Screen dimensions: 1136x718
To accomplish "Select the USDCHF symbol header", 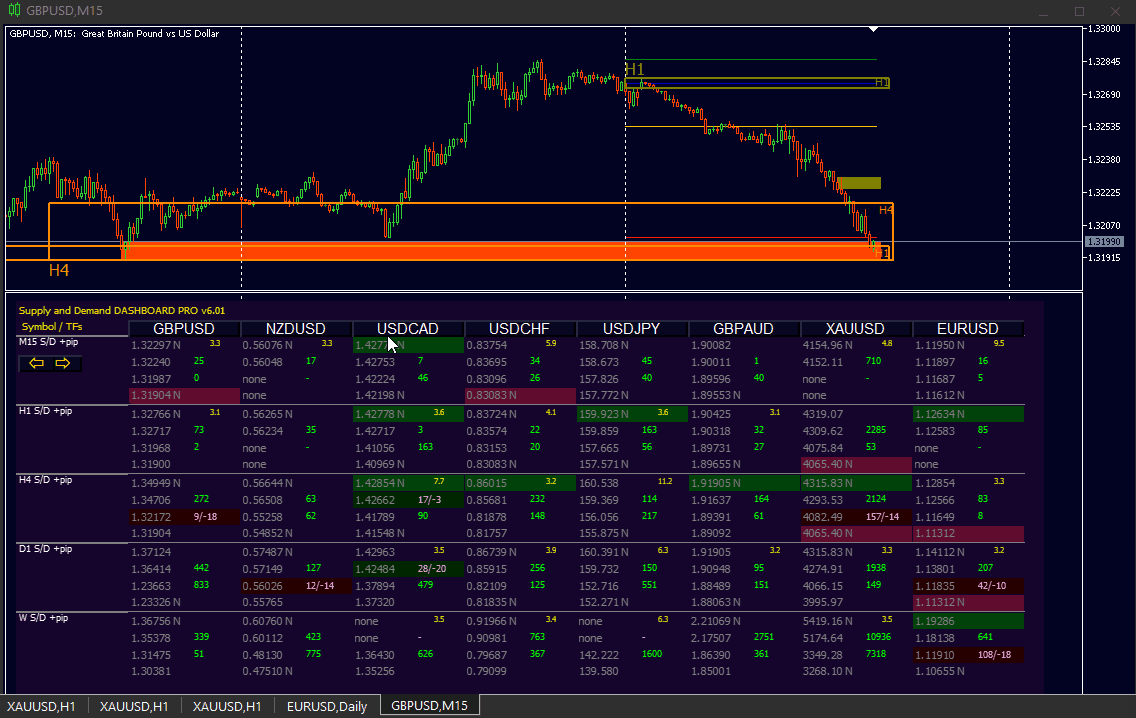I will (x=519, y=329).
